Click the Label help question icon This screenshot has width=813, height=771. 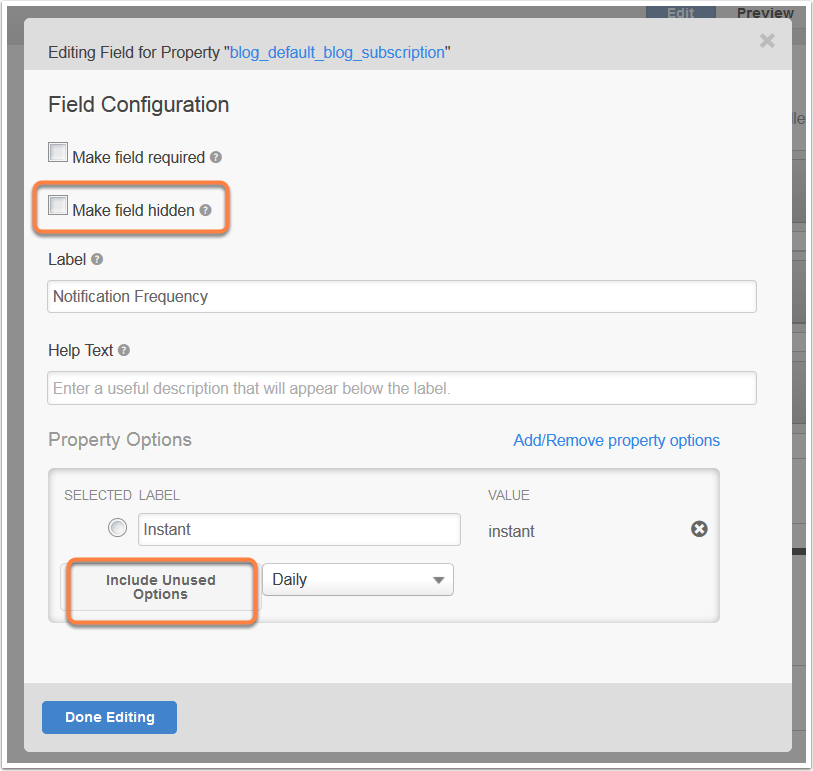pos(97,259)
